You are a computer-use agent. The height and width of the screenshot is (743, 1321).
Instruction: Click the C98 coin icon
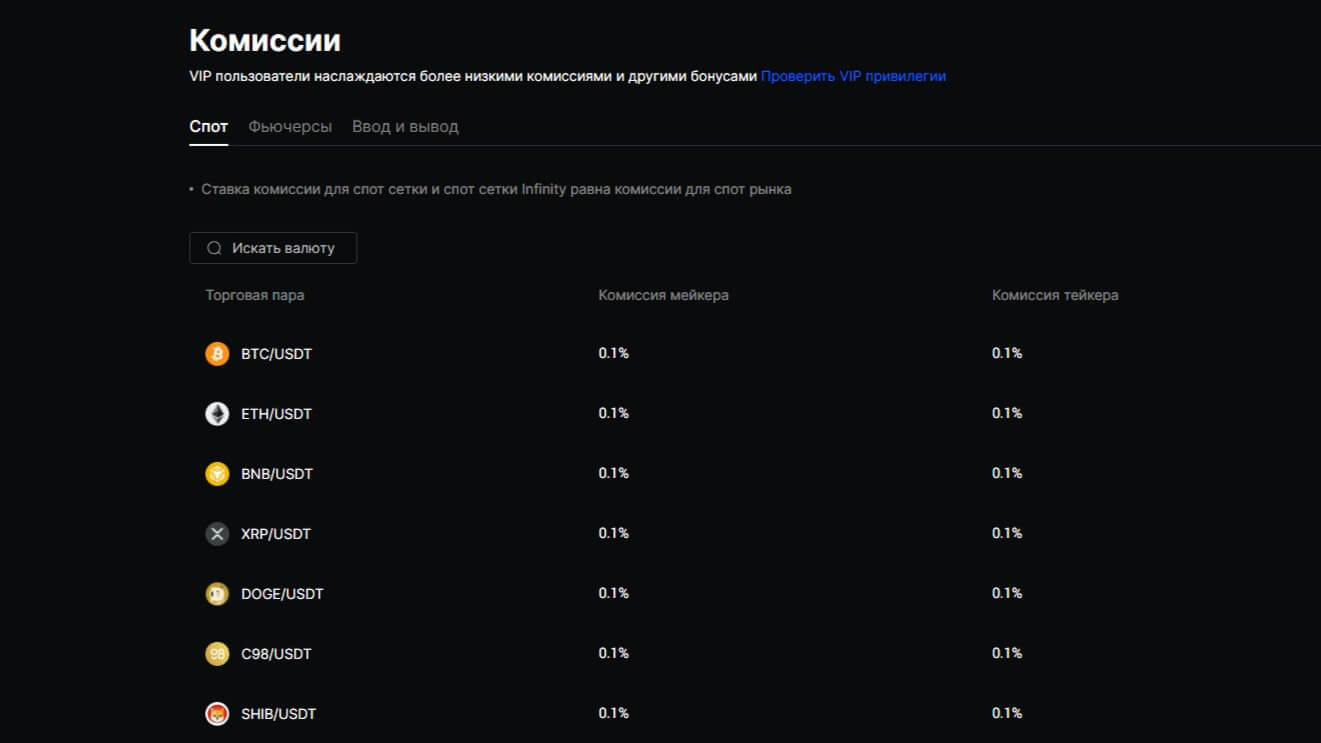[217, 654]
